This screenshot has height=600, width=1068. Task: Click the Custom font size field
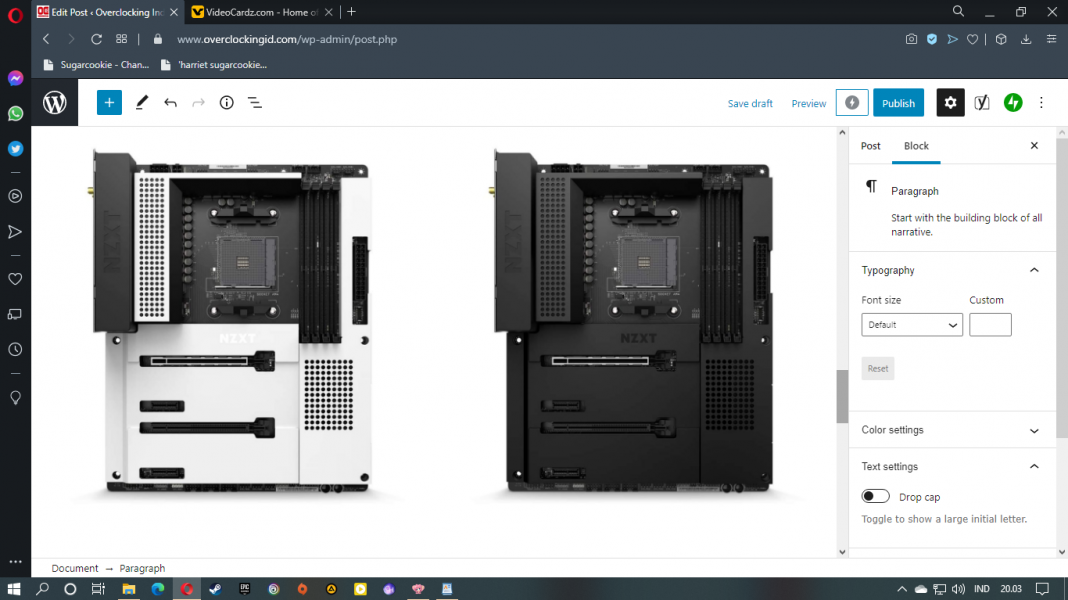tap(990, 325)
